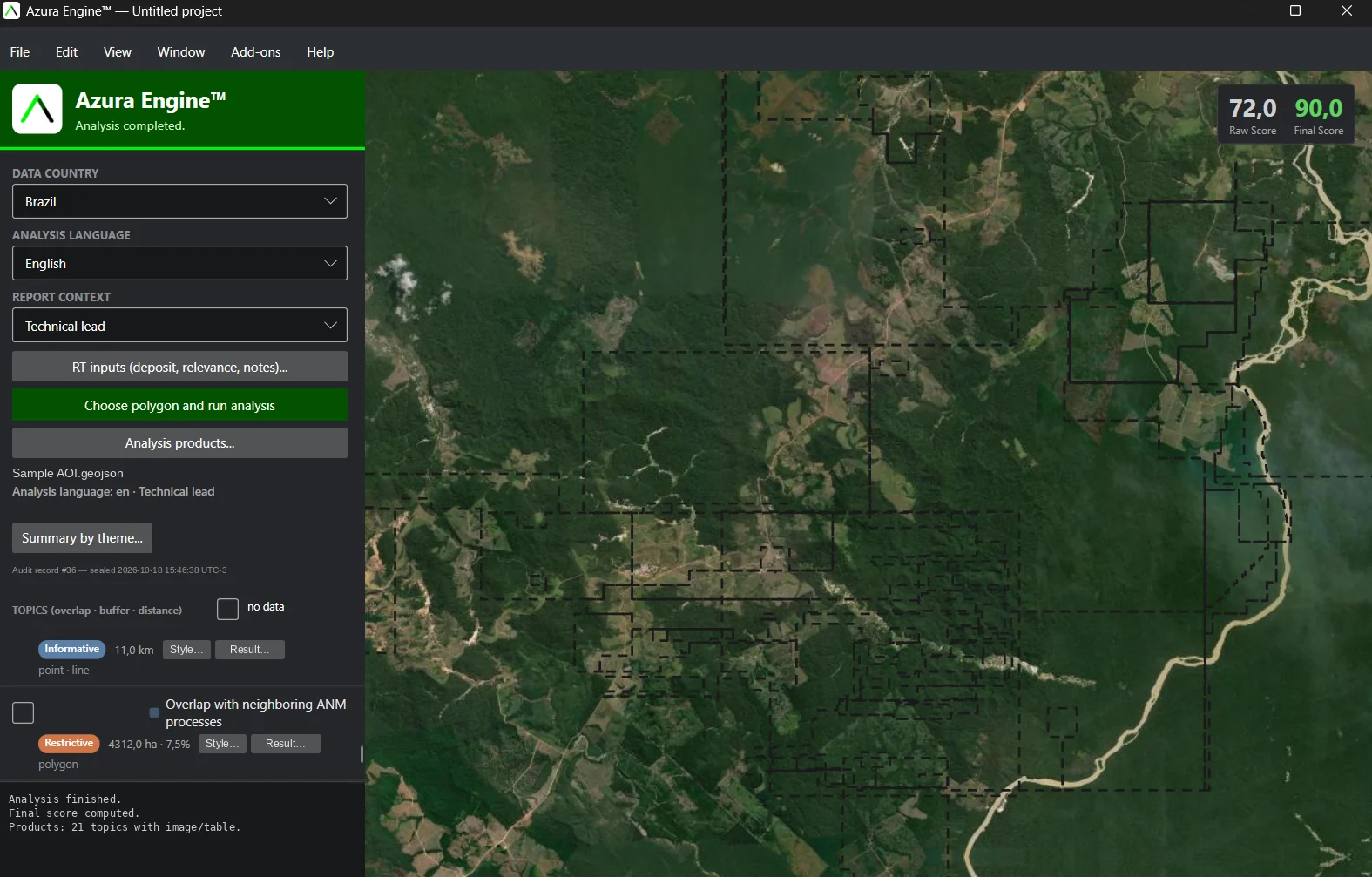Click the Informative badge
This screenshot has width=1372, height=877.
click(x=71, y=650)
